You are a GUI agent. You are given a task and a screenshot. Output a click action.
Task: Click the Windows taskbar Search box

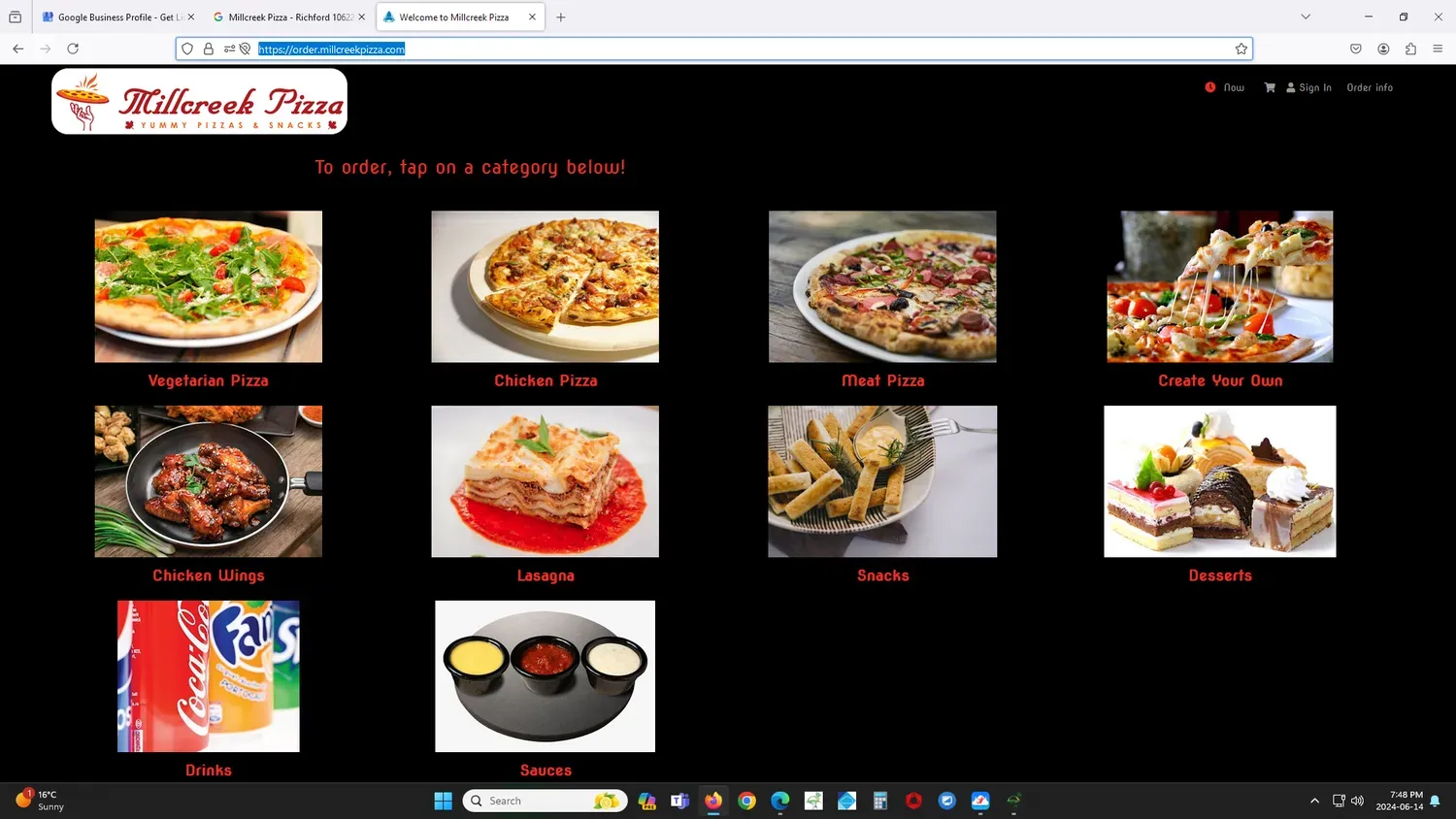(x=546, y=801)
